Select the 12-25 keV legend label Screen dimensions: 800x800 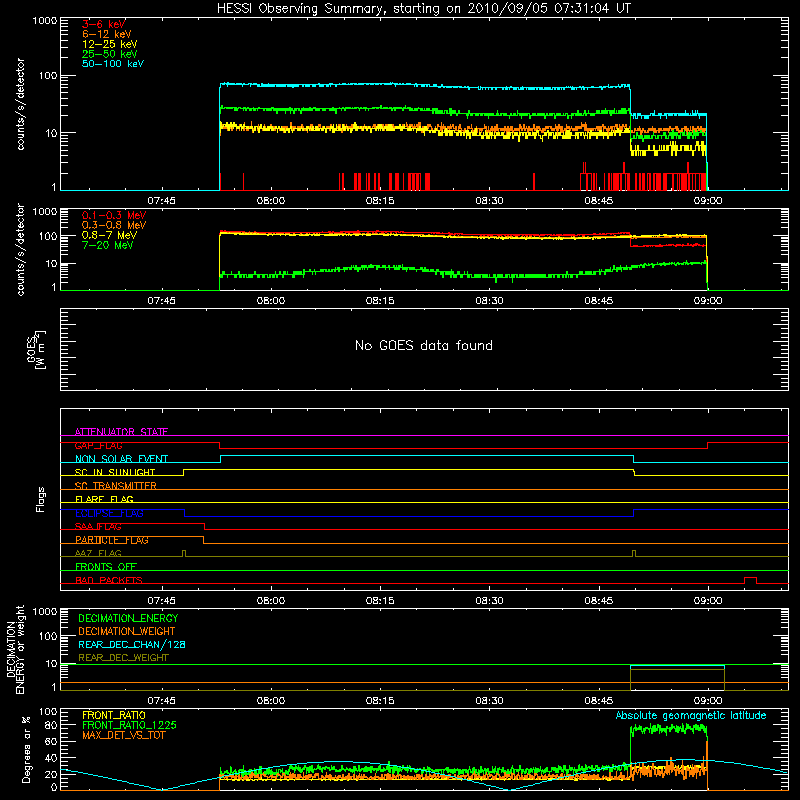[109, 44]
